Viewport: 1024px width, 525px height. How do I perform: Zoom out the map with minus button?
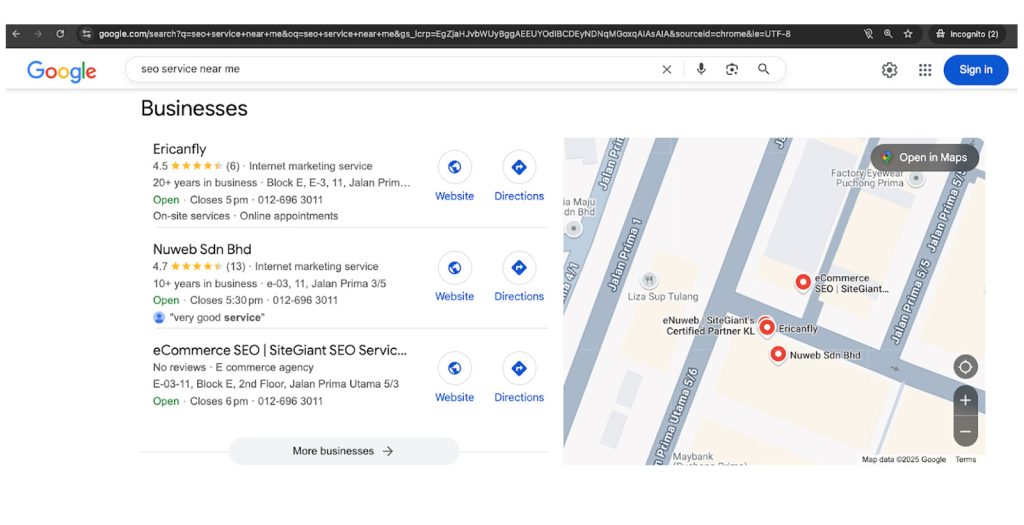[965, 431]
